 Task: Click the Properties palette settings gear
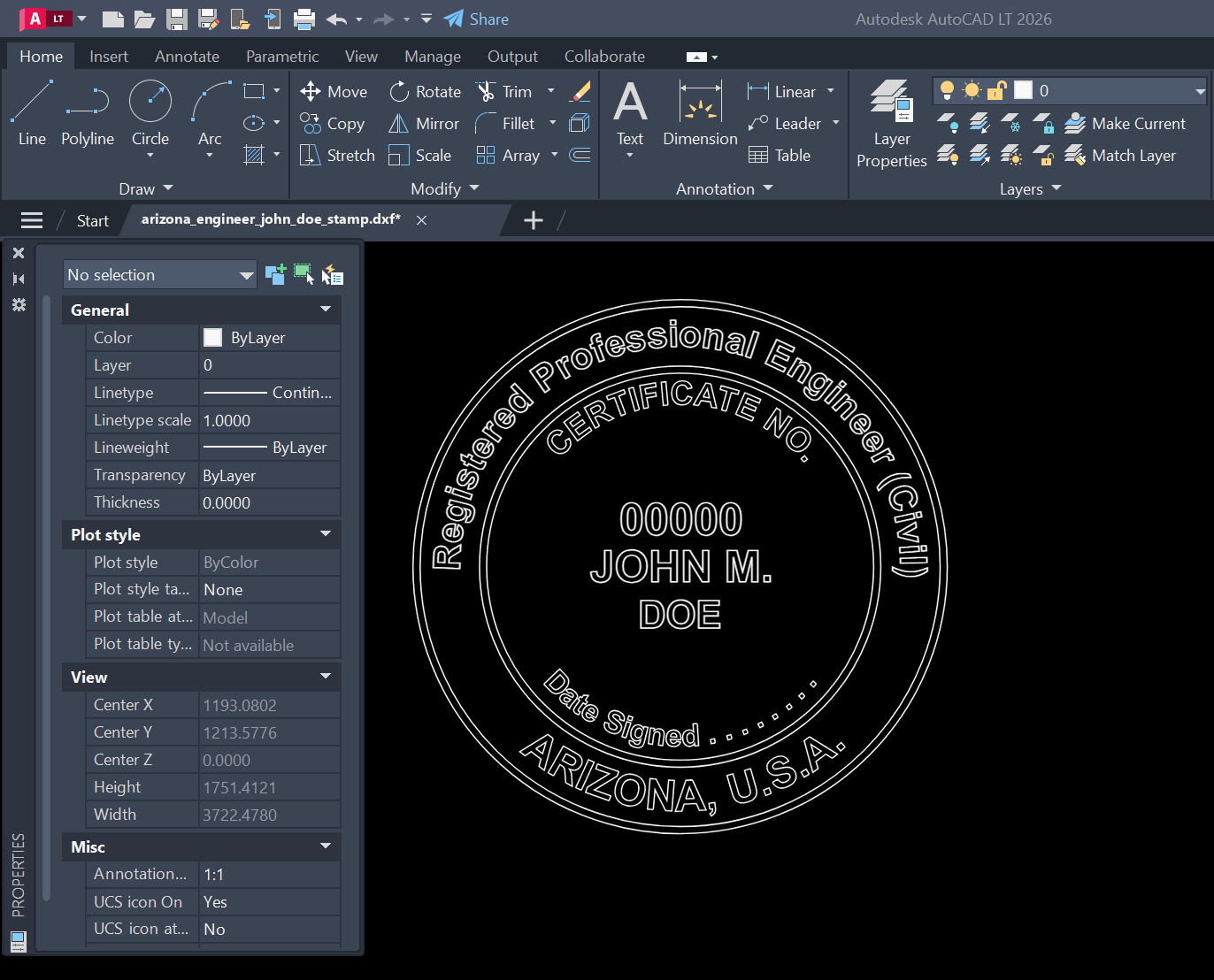(x=19, y=304)
